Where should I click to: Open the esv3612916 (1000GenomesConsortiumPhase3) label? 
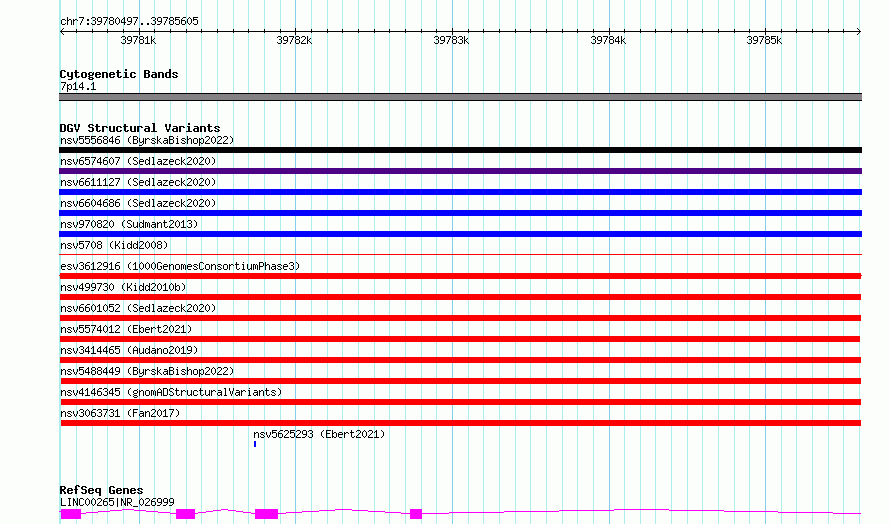(180, 266)
